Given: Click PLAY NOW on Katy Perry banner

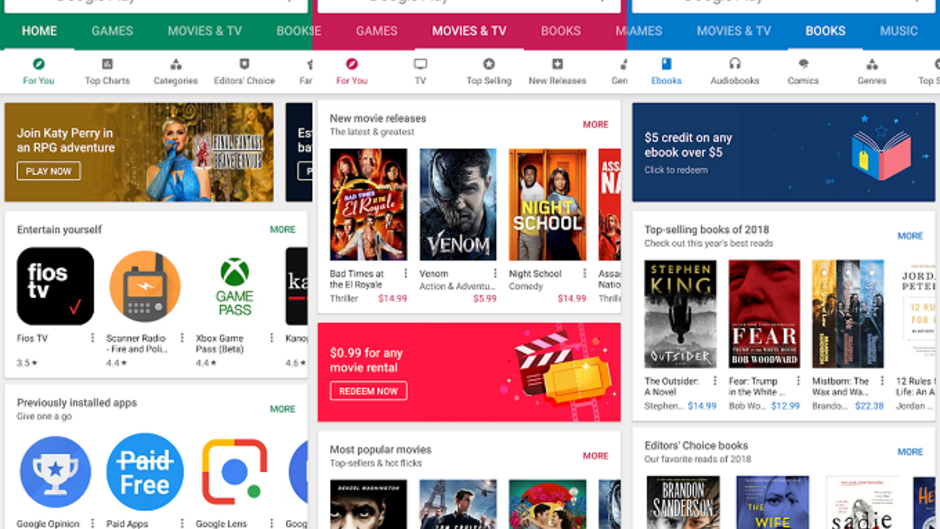Looking at the screenshot, I should pyautogui.click(x=49, y=171).
